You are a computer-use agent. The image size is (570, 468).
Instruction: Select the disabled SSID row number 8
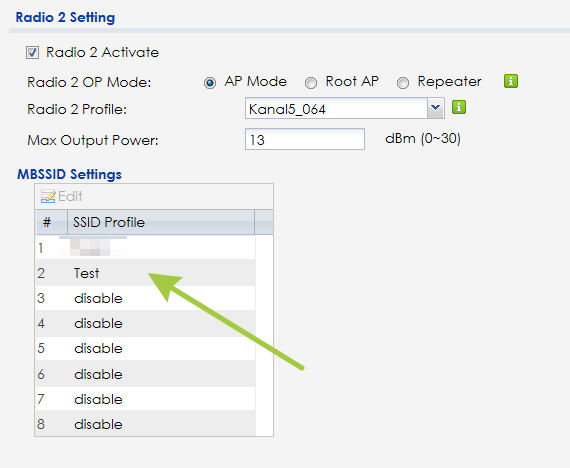point(145,424)
